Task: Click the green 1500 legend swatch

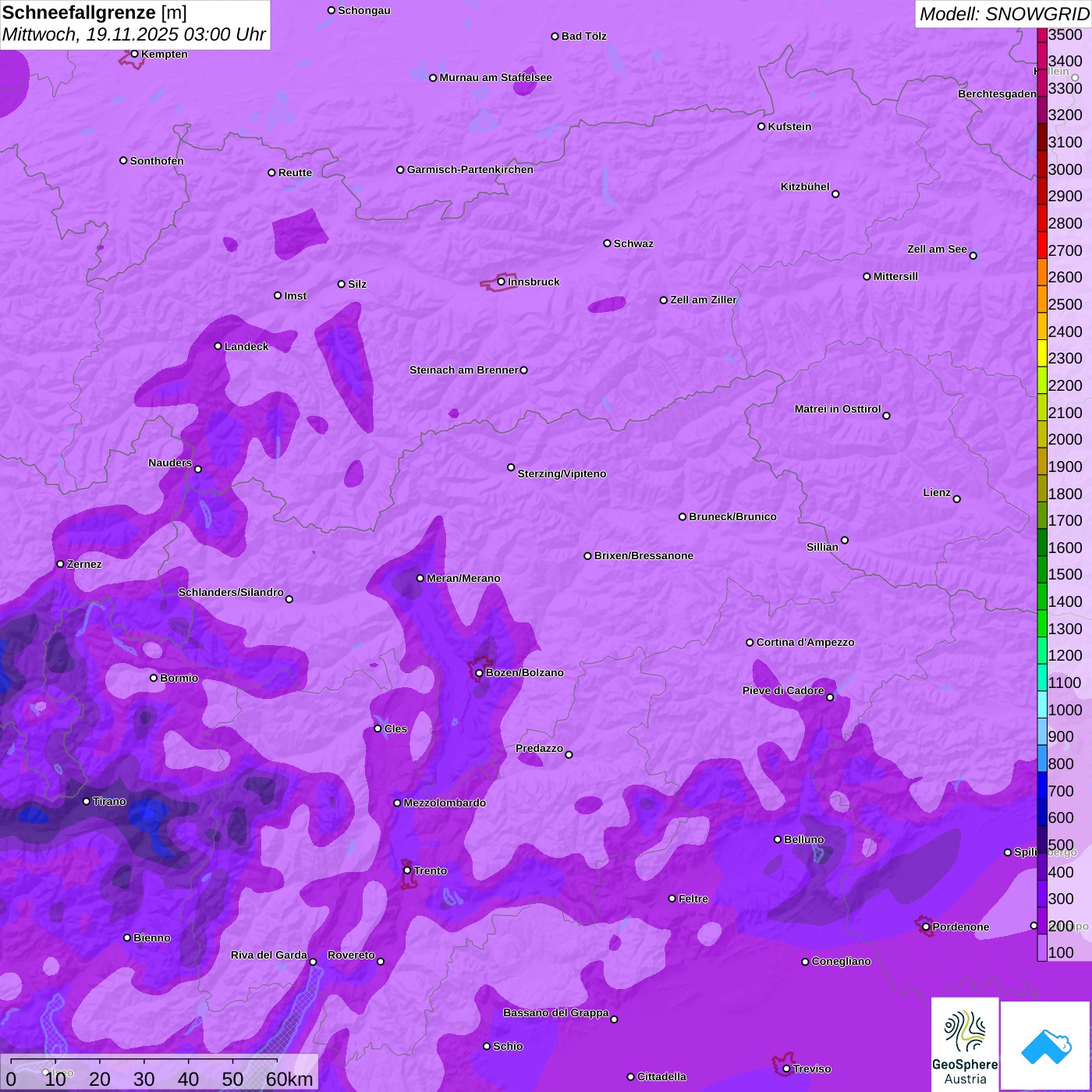Action: coord(1042,569)
